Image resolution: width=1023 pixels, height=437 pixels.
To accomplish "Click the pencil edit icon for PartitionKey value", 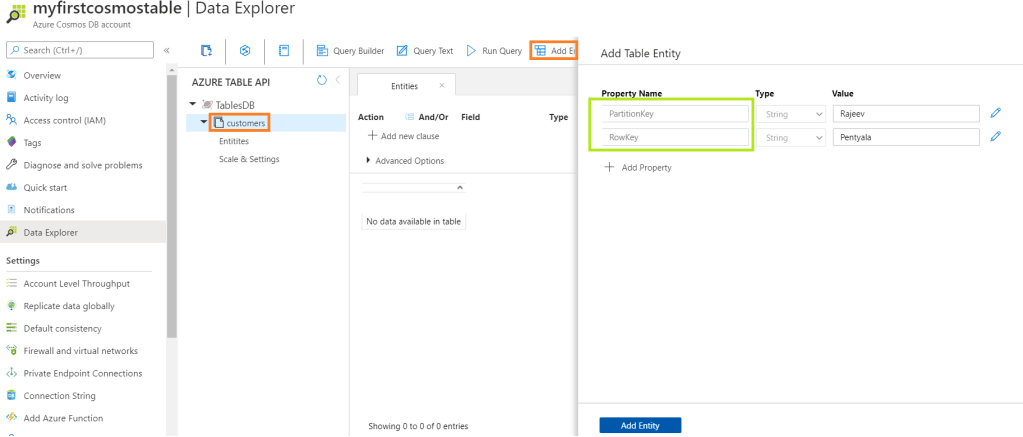I will [x=995, y=114].
